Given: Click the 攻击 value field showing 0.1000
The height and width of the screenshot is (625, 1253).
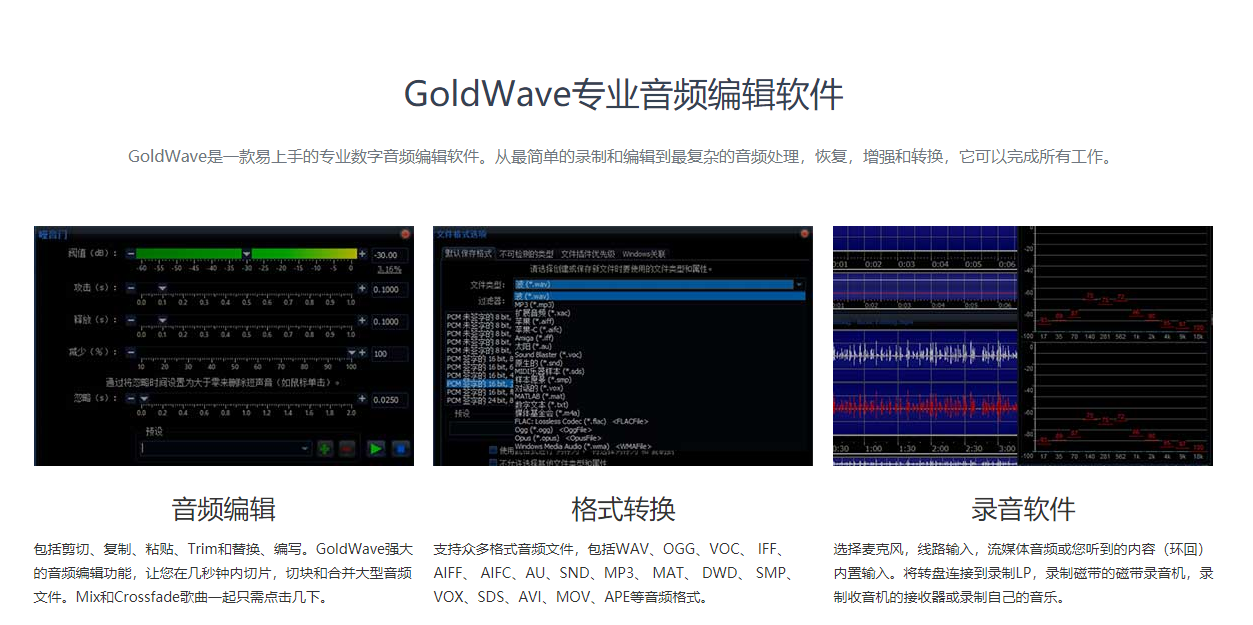Looking at the screenshot, I should coord(389,289).
